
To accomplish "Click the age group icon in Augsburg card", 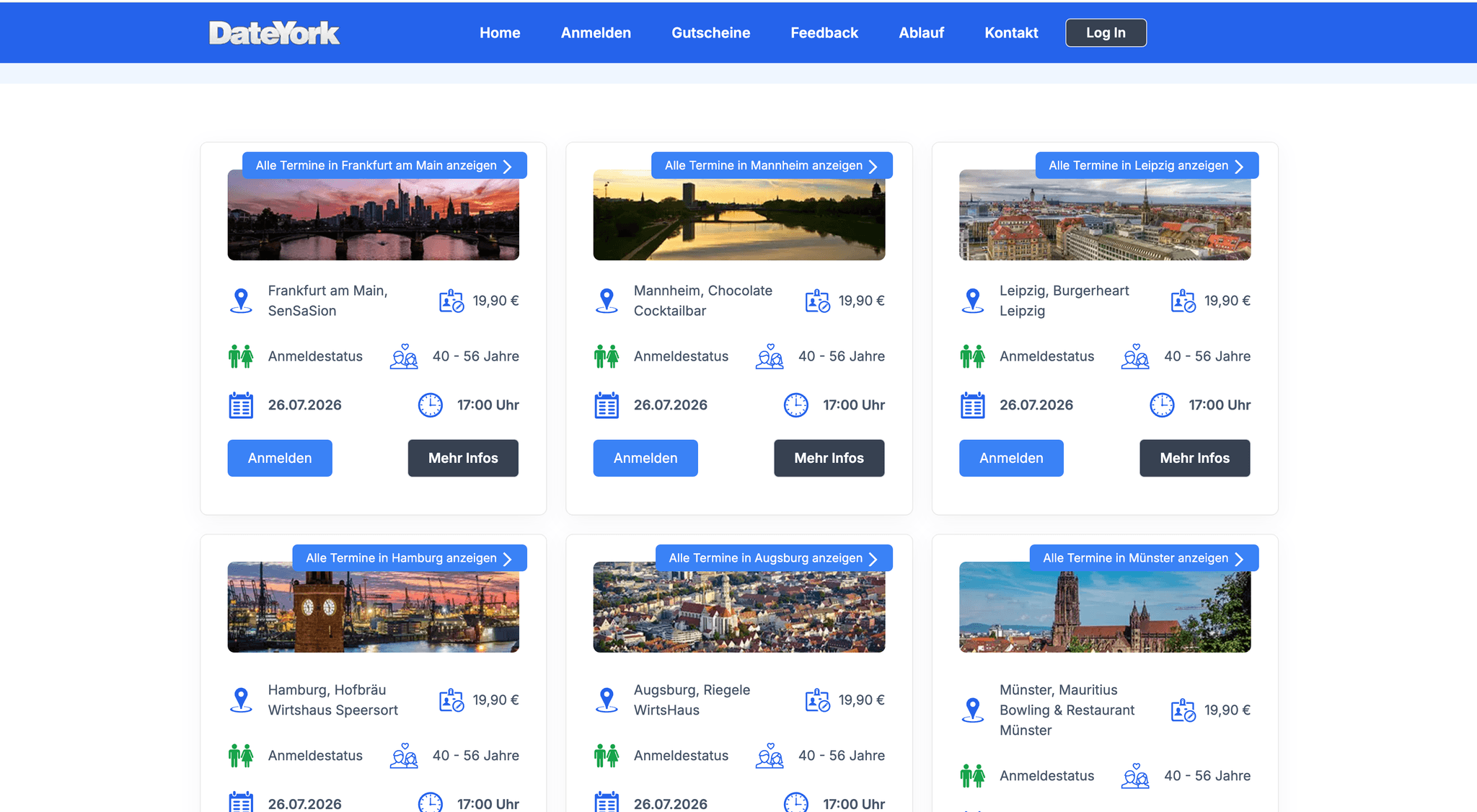I will click(770, 756).
